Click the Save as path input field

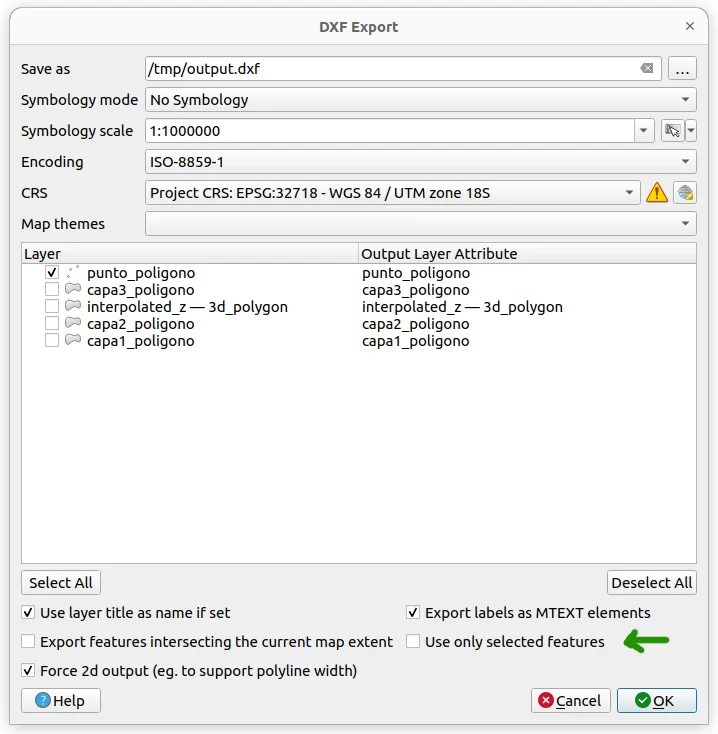390,69
